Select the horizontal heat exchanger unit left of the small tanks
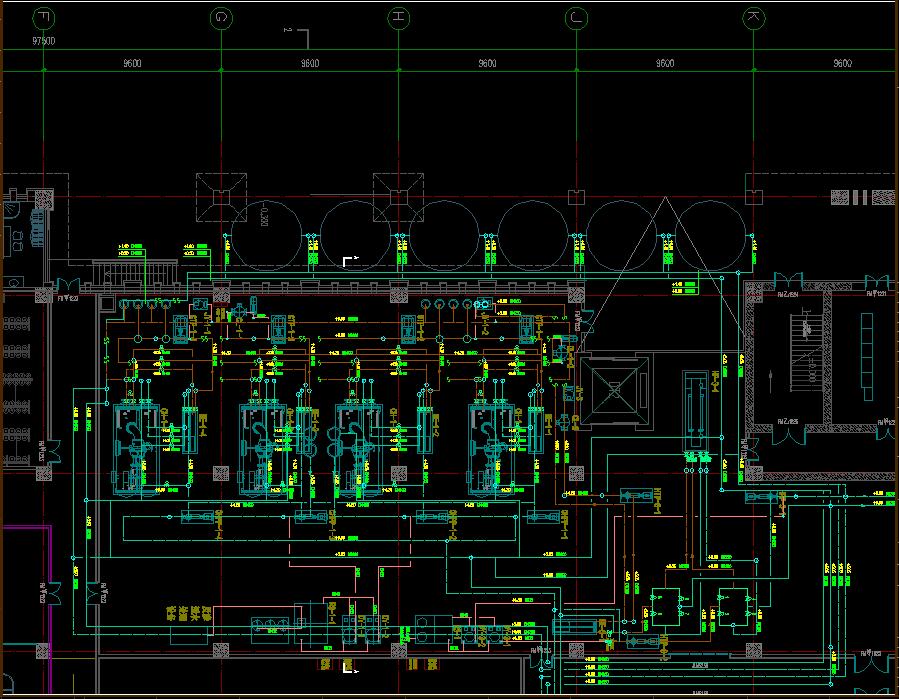 click(575, 626)
